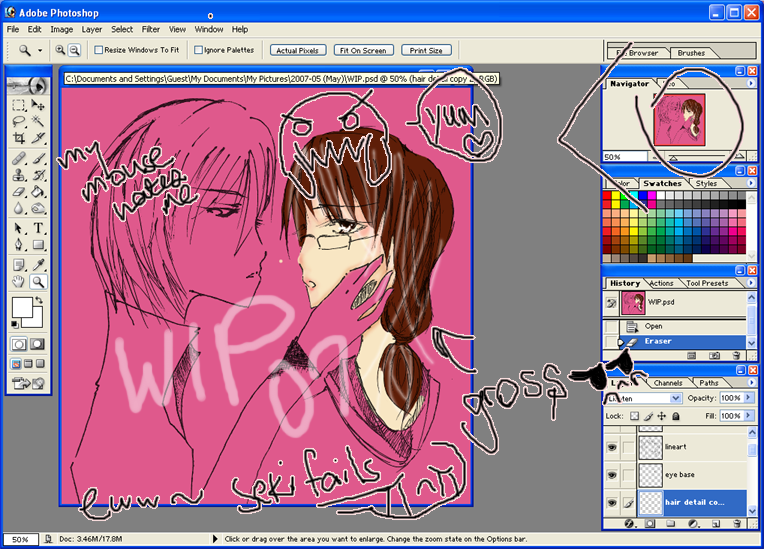Reset to default foreground and background colors

pos(15,324)
